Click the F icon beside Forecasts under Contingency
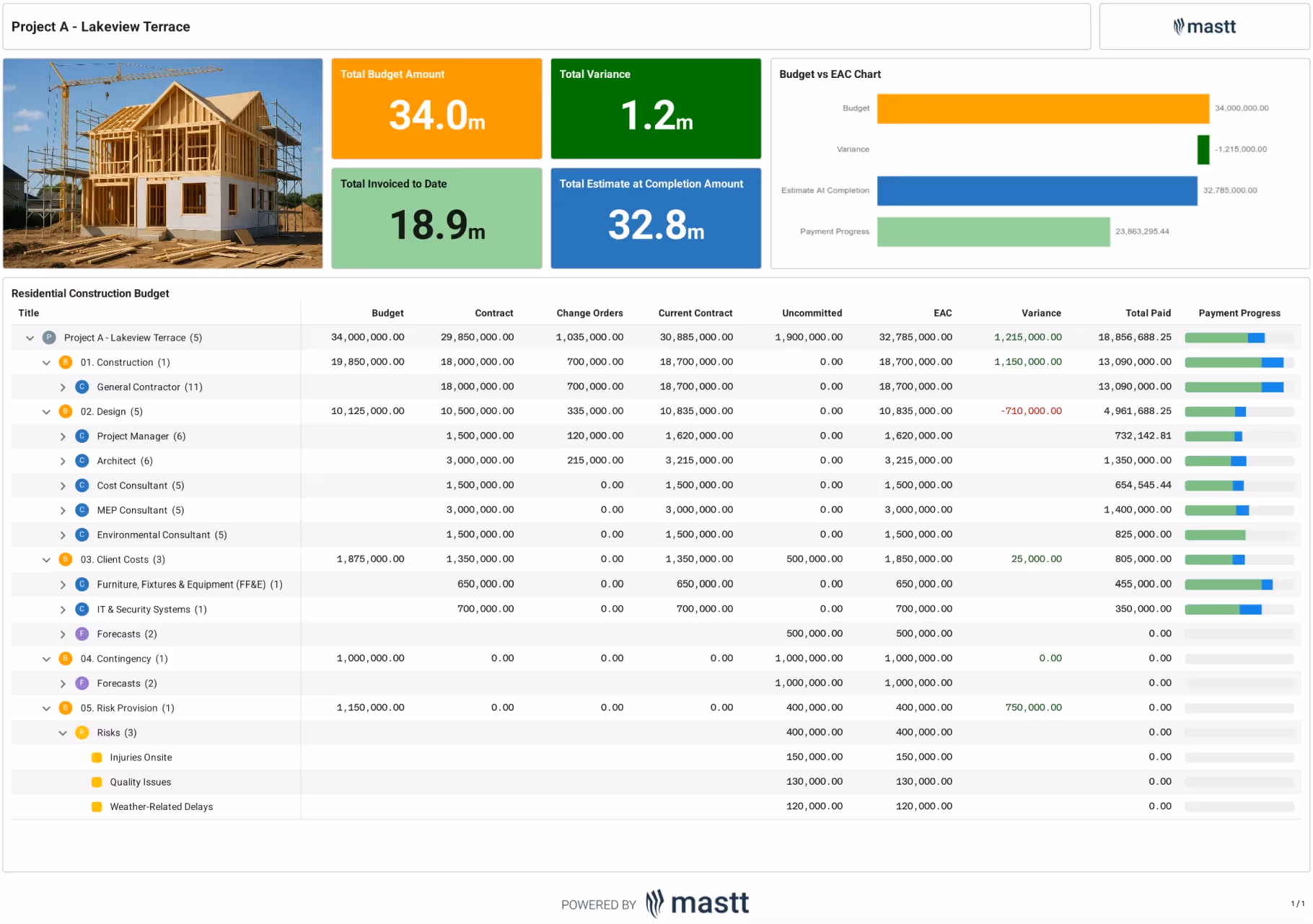The height and width of the screenshot is (924, 1313). click(82, 683)
